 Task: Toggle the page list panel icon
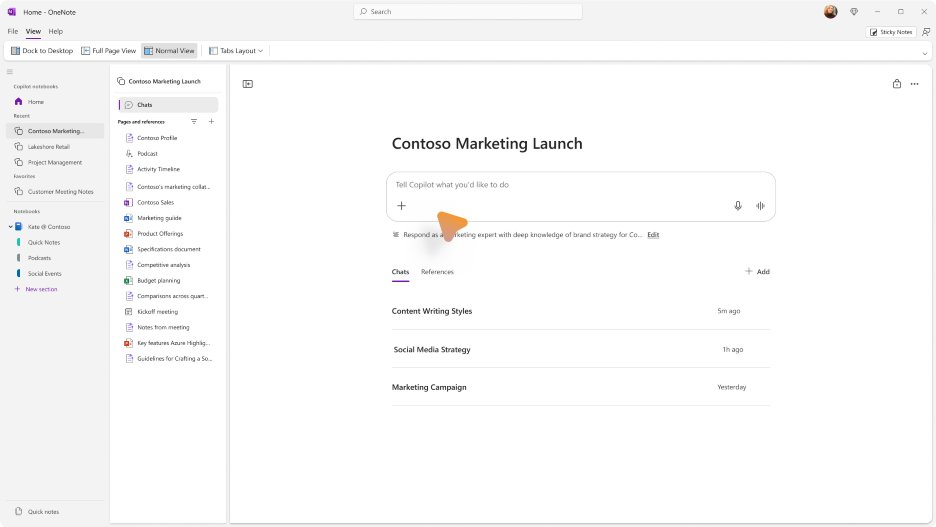click(x=248, y=84)
